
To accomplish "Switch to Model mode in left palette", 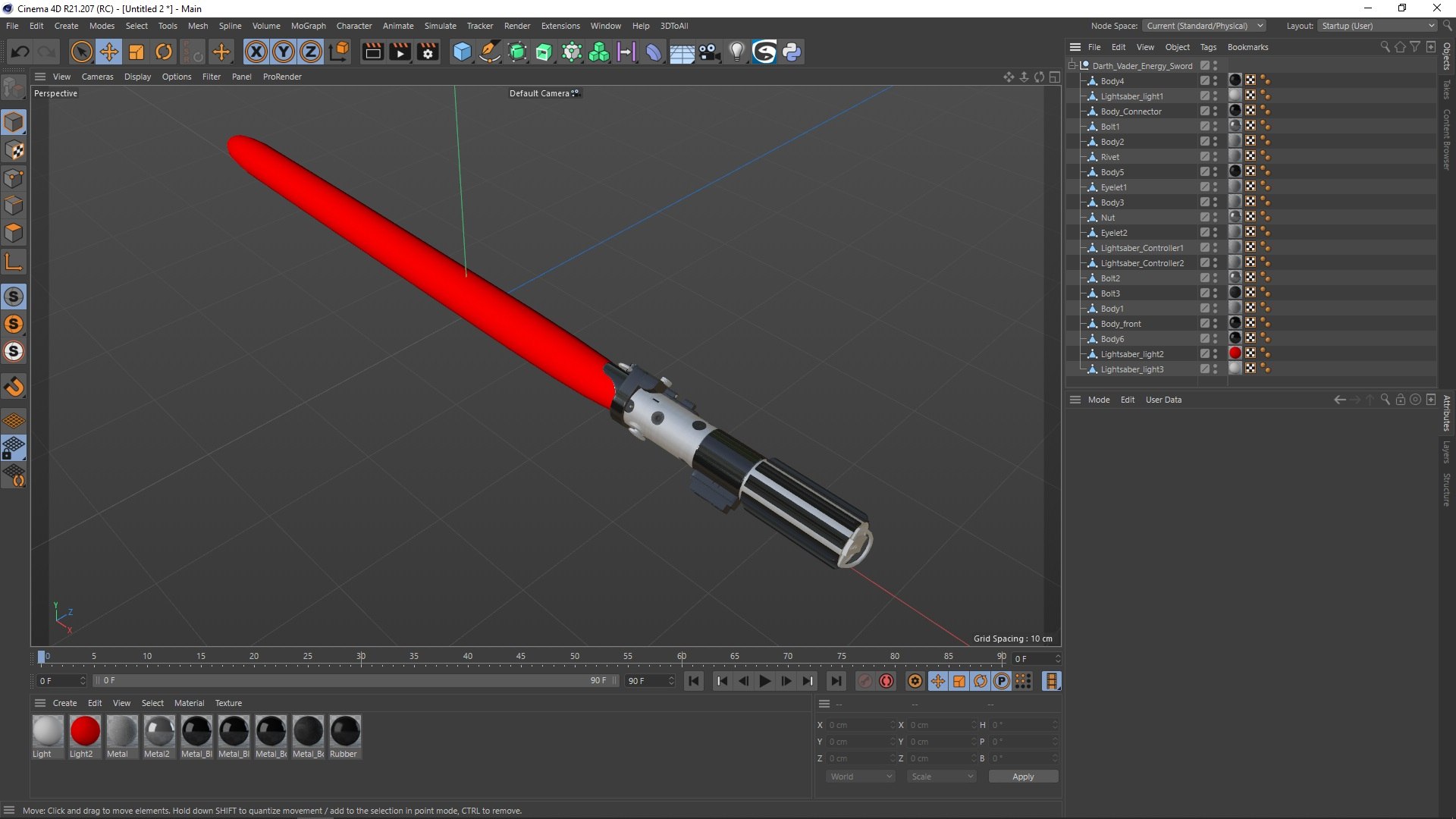I will 14,122.
